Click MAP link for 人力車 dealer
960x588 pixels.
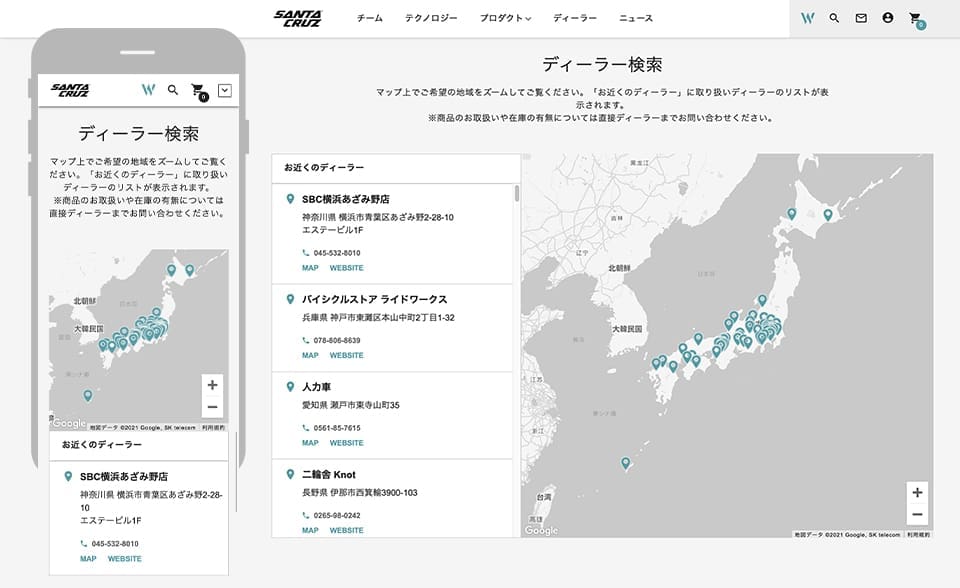pyautogui.click(x=310, y=443)
